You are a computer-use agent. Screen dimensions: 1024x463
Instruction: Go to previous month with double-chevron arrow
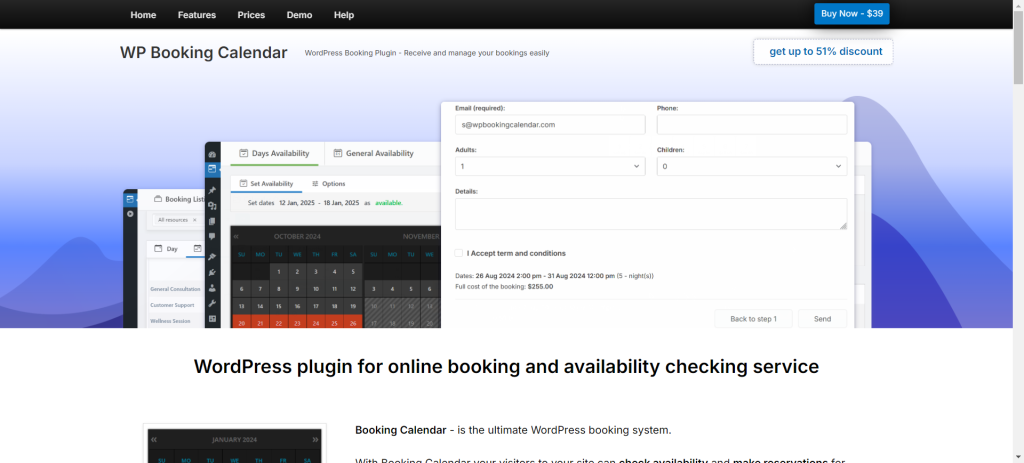coord(236,236)
